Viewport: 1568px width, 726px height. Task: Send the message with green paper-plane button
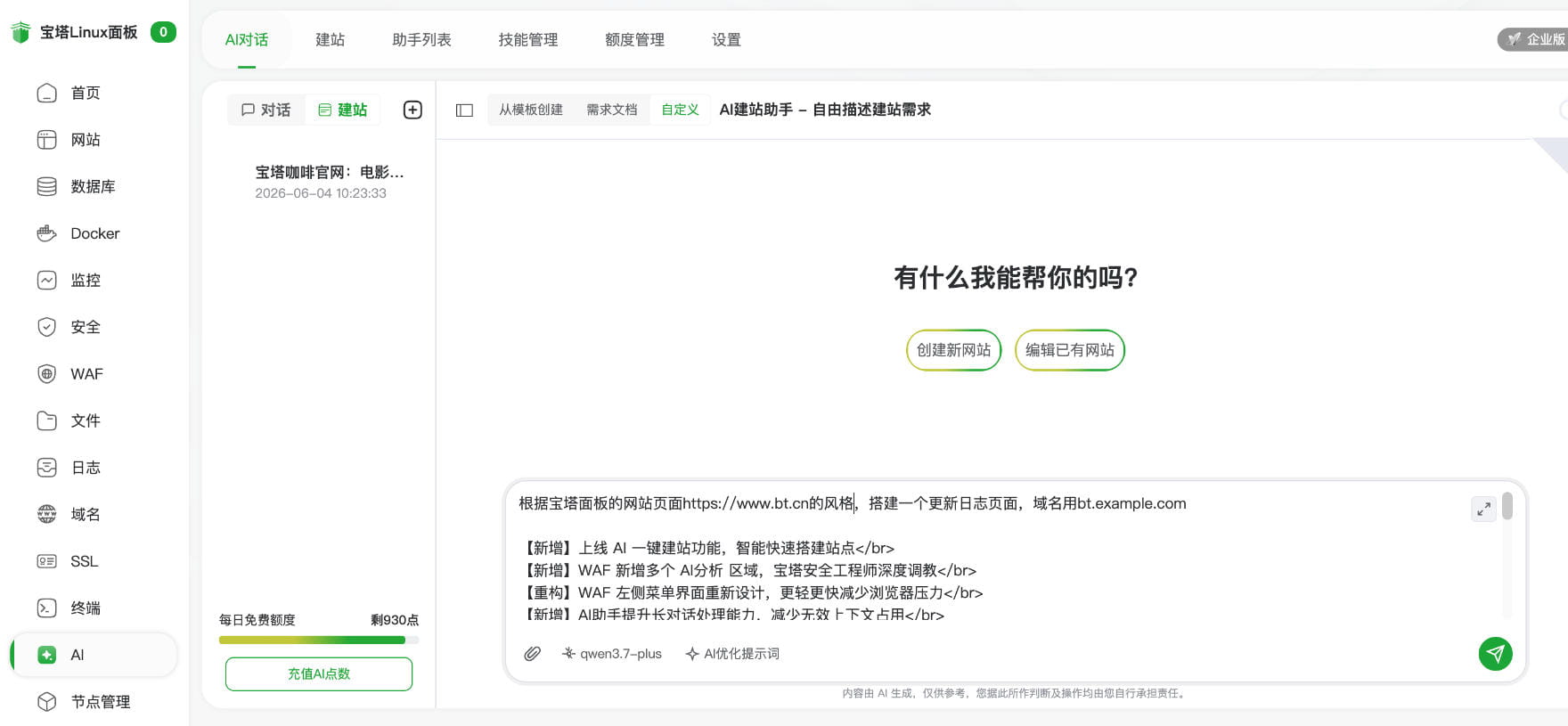1496,654
